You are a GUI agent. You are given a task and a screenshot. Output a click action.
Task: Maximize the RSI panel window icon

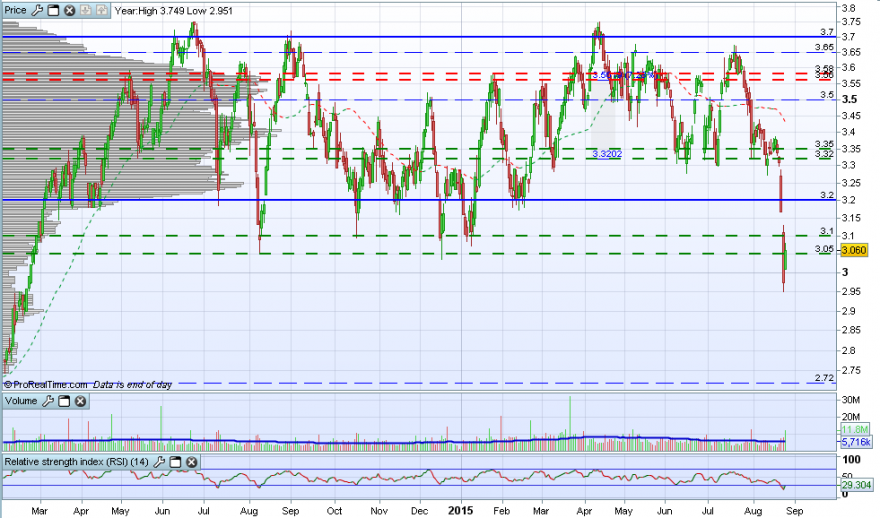(x=175, y=462)
